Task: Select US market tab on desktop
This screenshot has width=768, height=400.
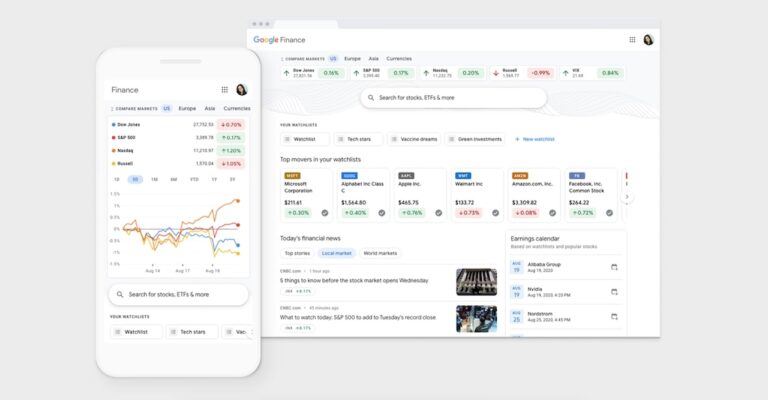Action: (x=333, y=59)
